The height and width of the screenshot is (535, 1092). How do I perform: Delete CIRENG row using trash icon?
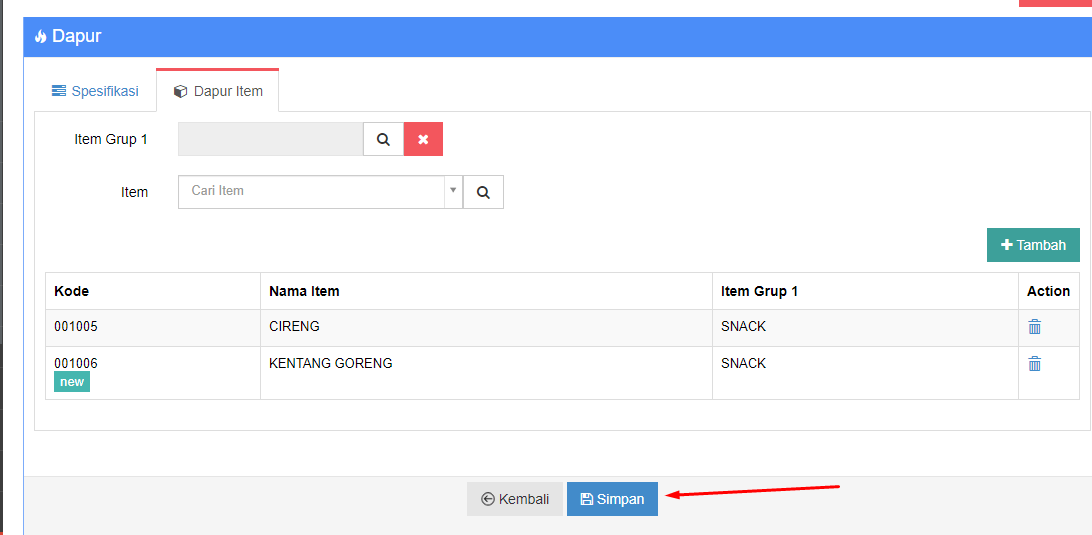1035,327
